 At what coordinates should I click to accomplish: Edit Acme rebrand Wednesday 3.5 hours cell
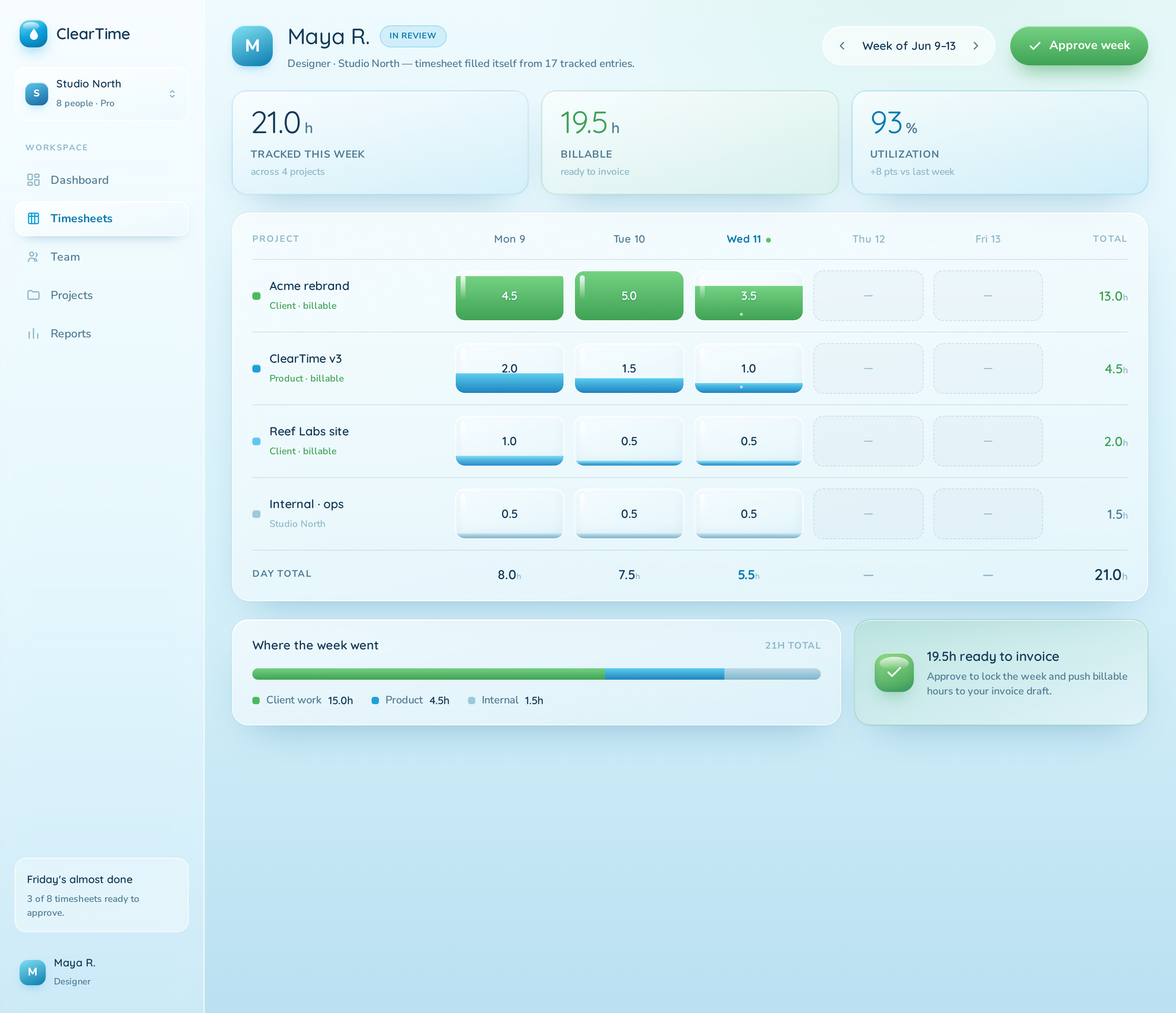(x=748, y=296)
